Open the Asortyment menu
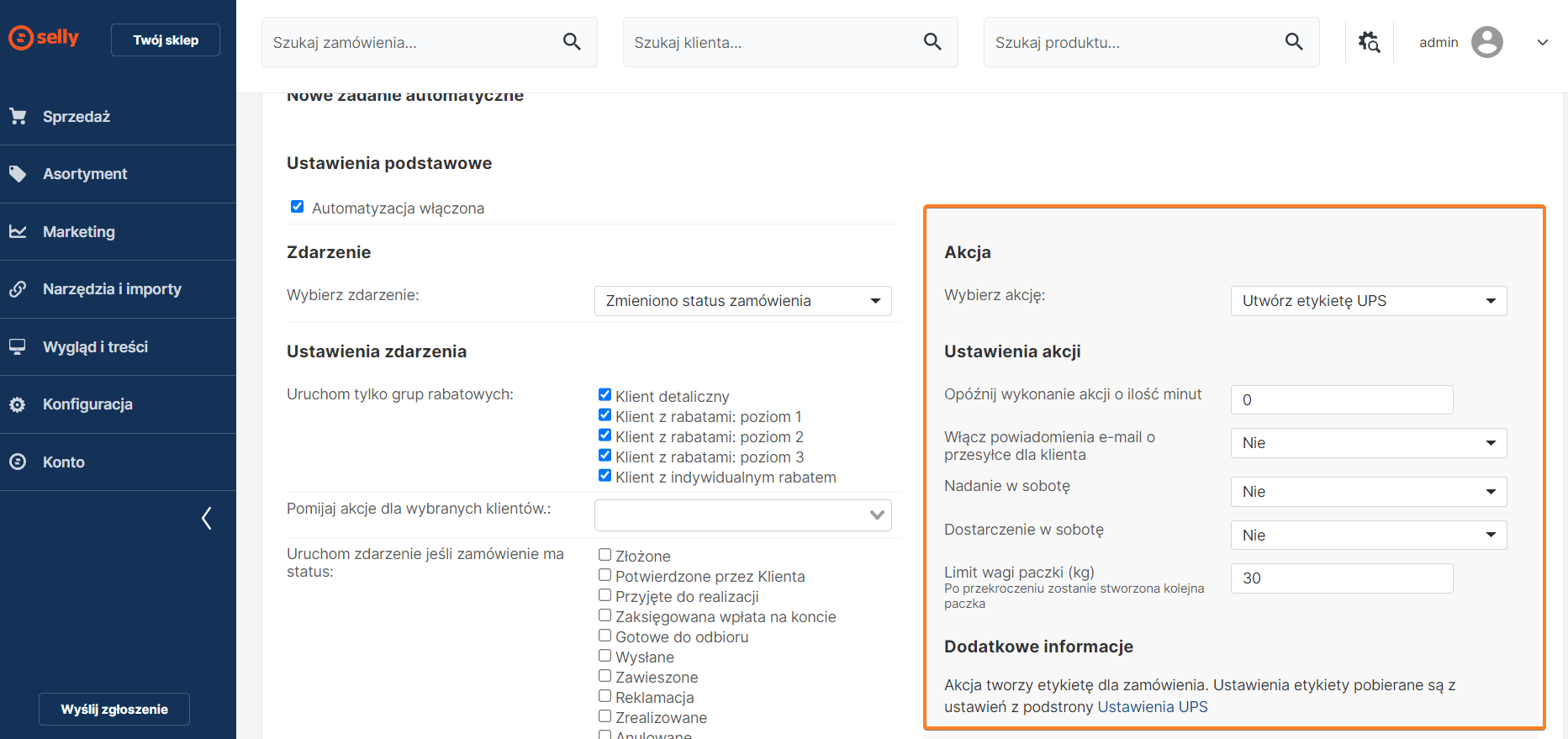 tap(85, 174)
